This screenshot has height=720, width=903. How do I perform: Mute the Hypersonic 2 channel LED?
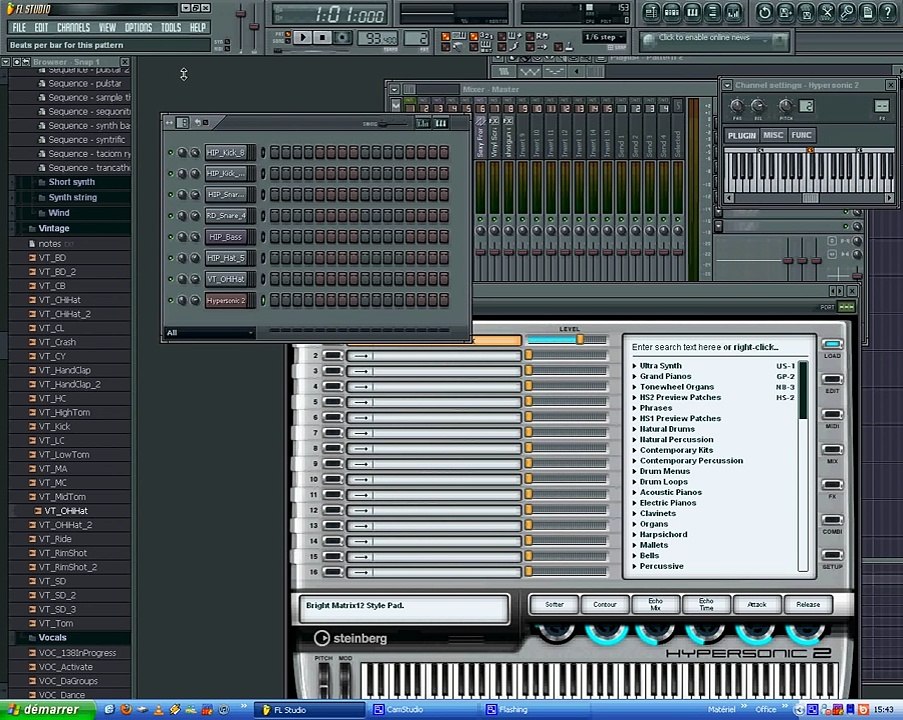170,300
